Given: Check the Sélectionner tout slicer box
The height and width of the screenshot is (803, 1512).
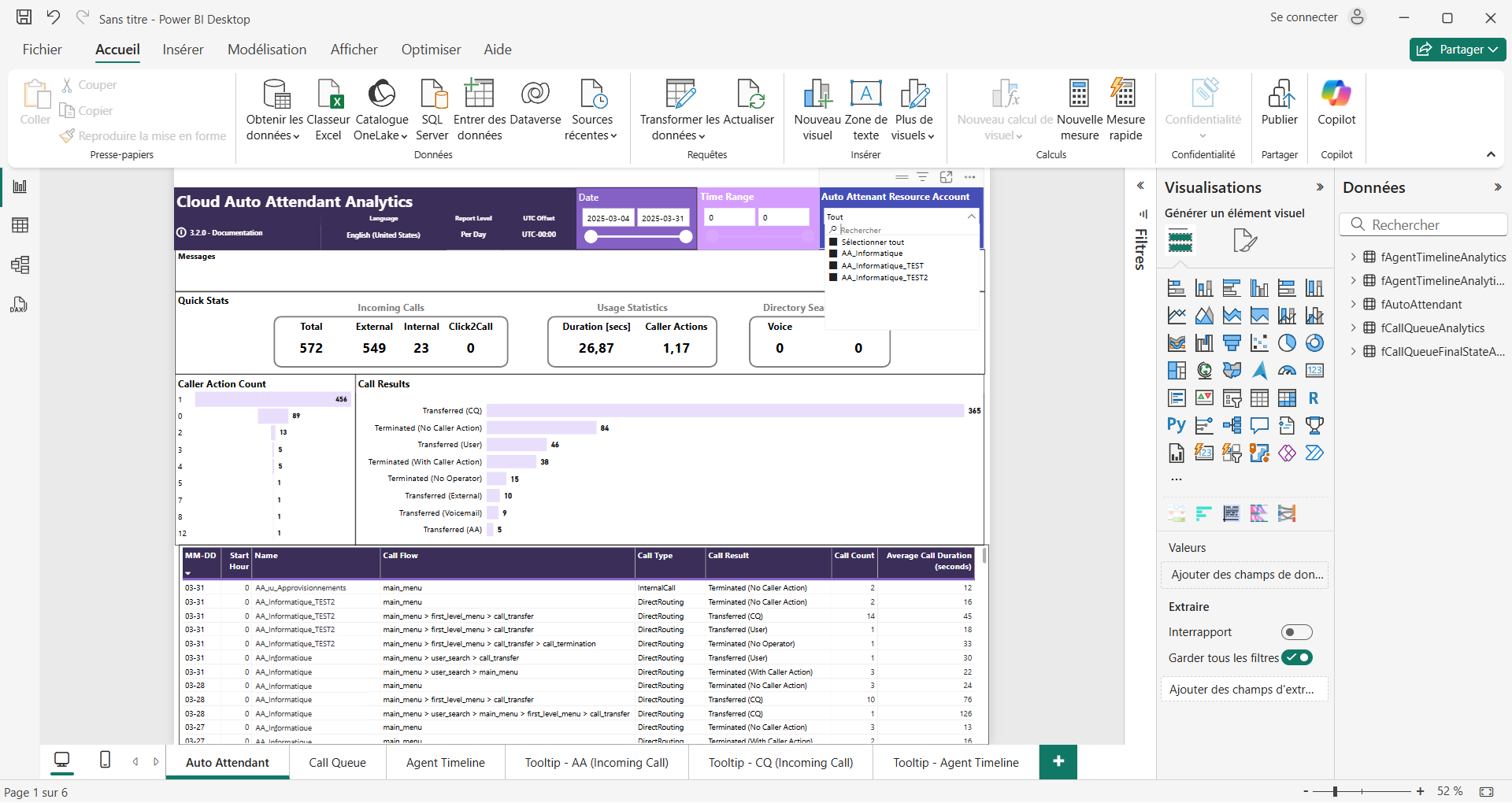Looking at the screenshot, I should 834,242.
